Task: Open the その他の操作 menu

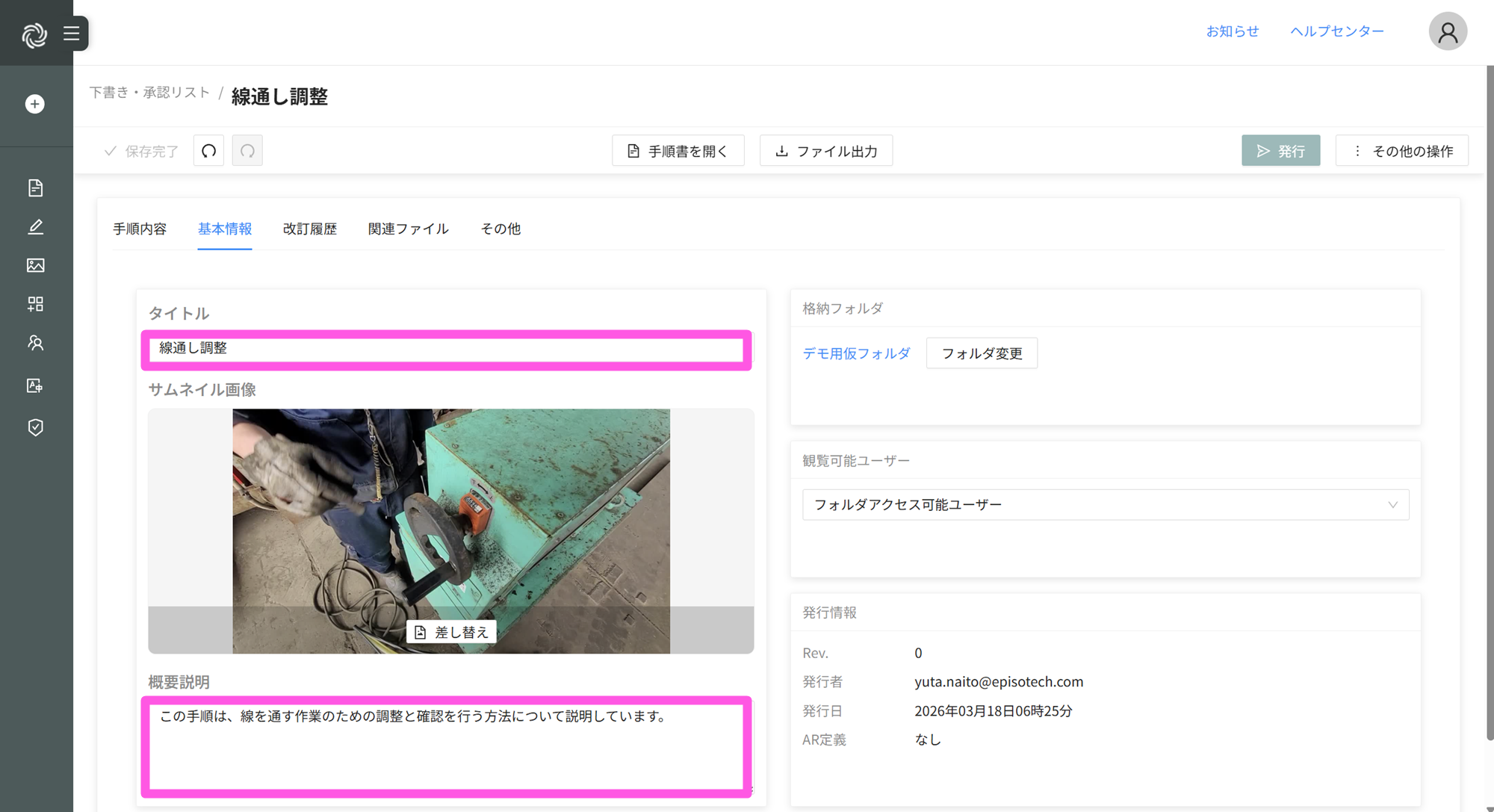Action: coord(1401,151)
